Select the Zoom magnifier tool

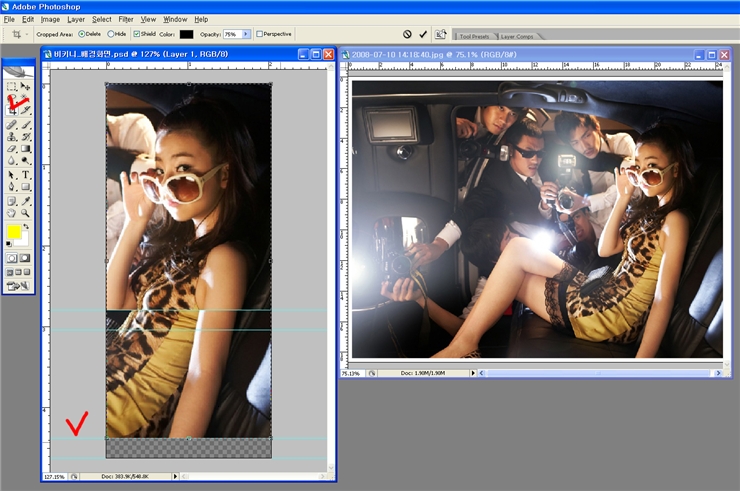[25, 213]
